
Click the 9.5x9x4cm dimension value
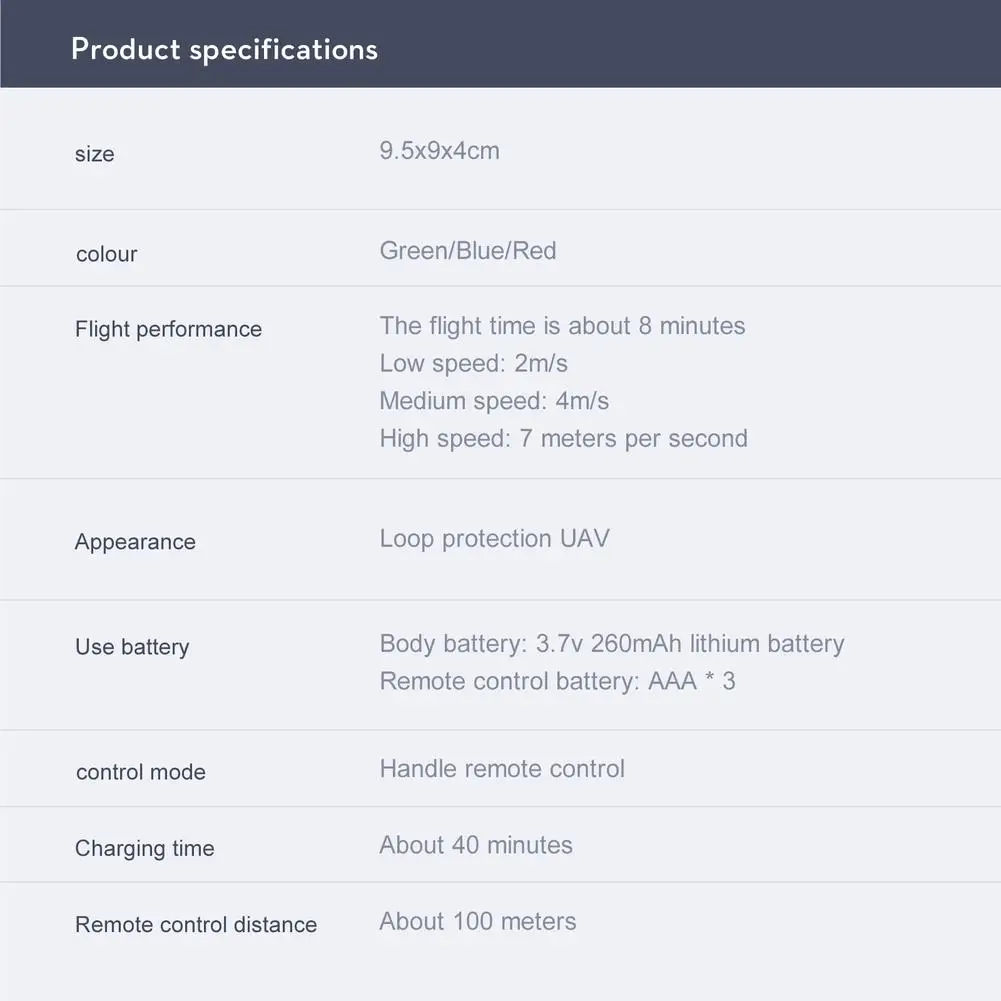(x=439, y=151)
